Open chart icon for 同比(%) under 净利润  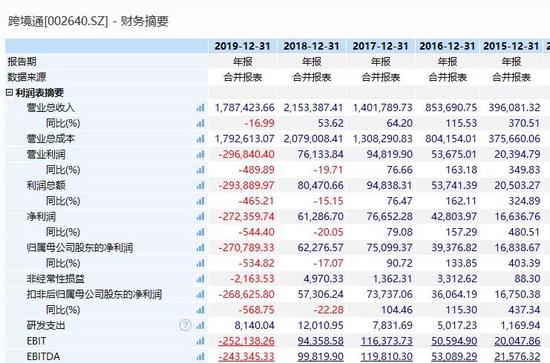(200, 232)
